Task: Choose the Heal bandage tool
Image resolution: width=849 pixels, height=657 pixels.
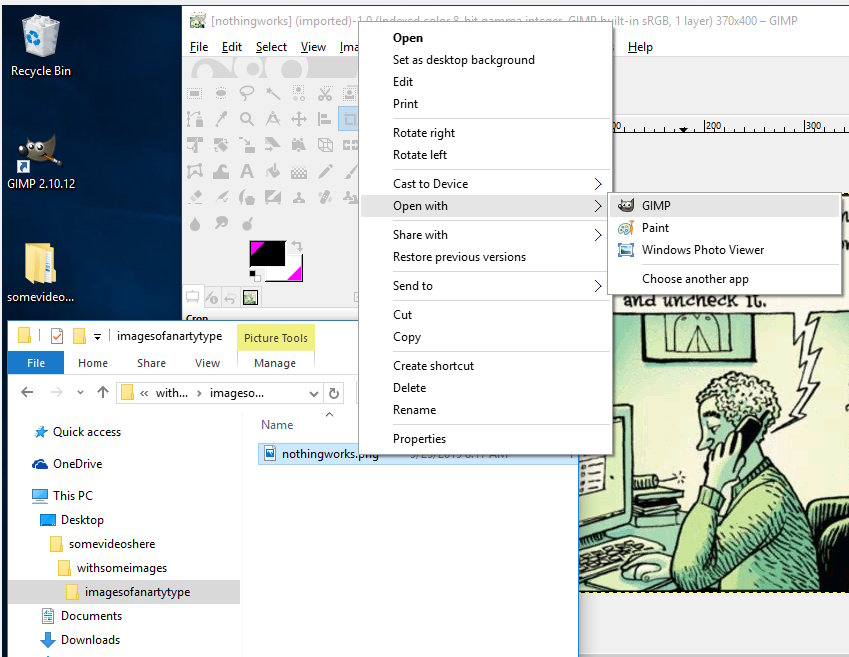Action: (x=325, y=198)
